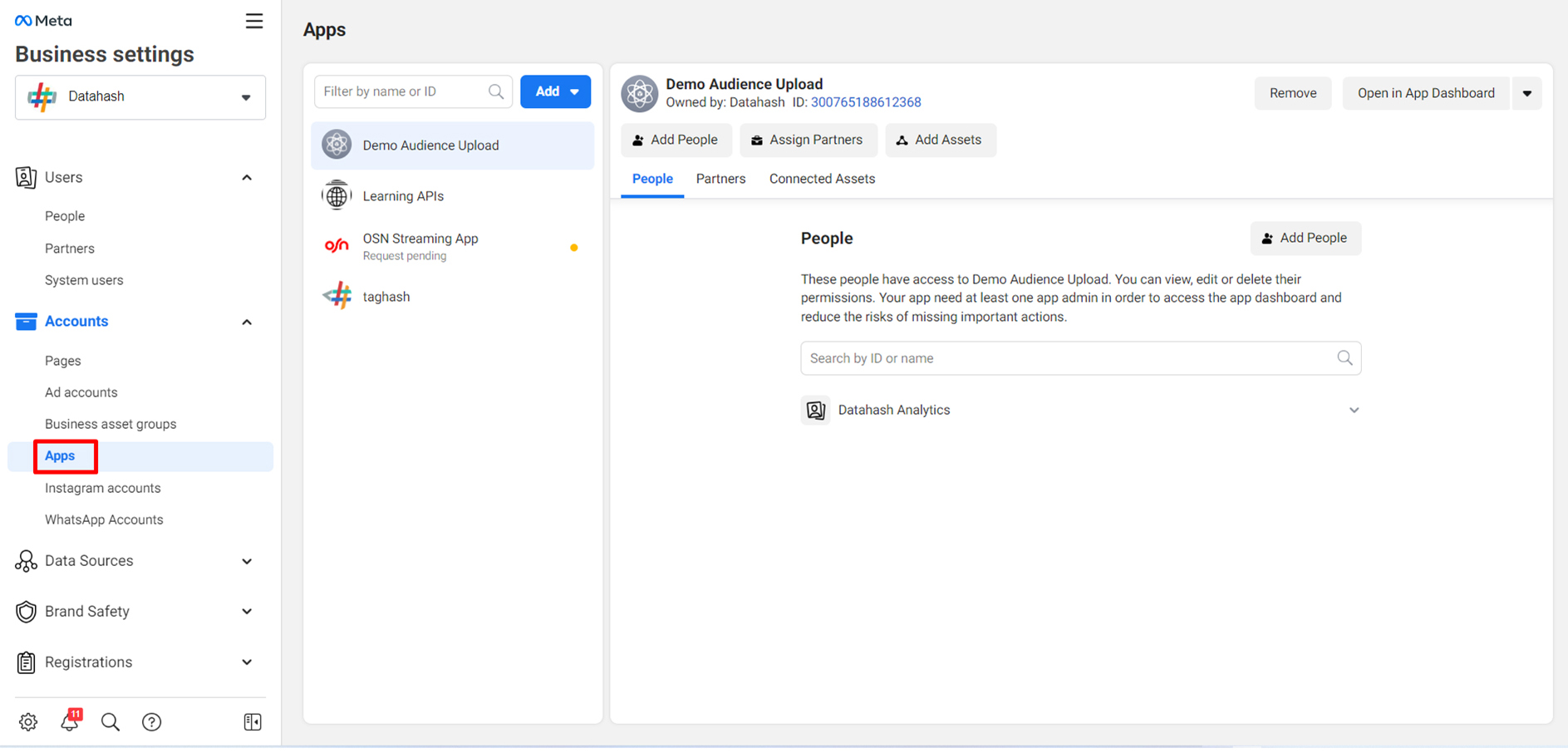The height and width of the screenshot is (753, 1568).
Task: Focus the Filter by name or ID field
Action: pyautogui.click(x=413, y=91)
